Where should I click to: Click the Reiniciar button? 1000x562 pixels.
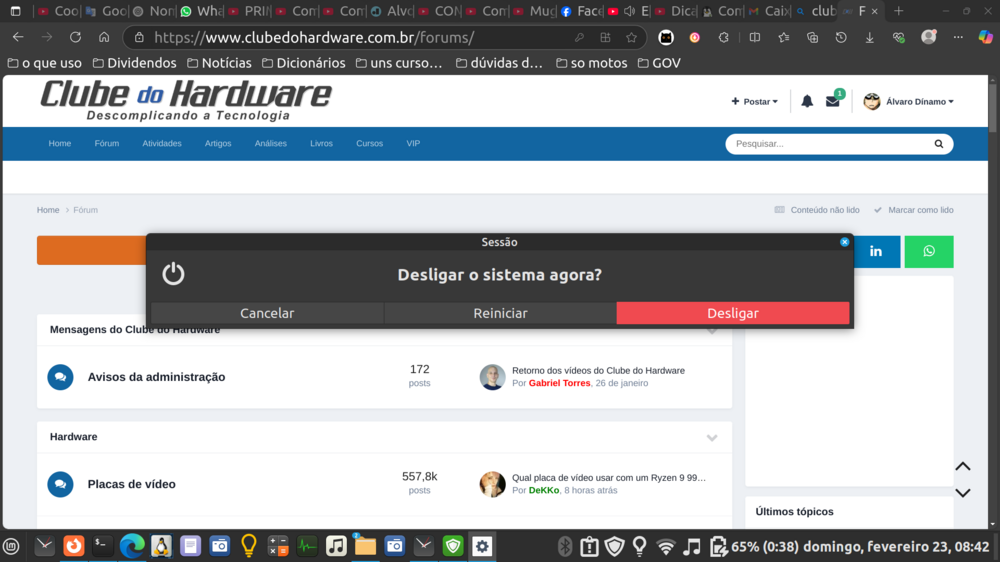coord(500,313)
